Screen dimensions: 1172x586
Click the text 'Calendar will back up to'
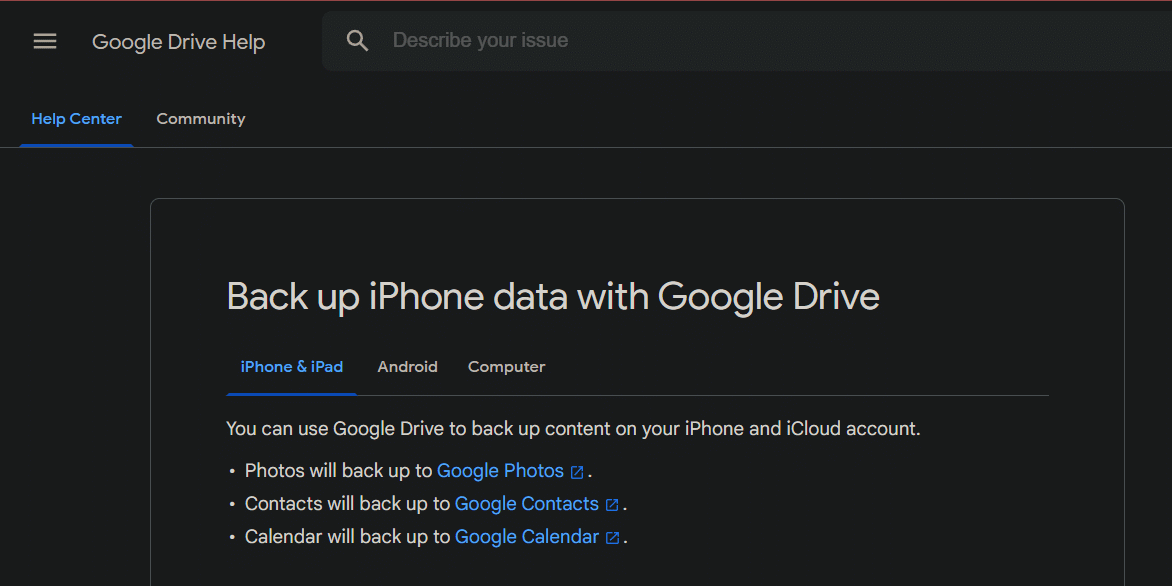click(348, 537)
